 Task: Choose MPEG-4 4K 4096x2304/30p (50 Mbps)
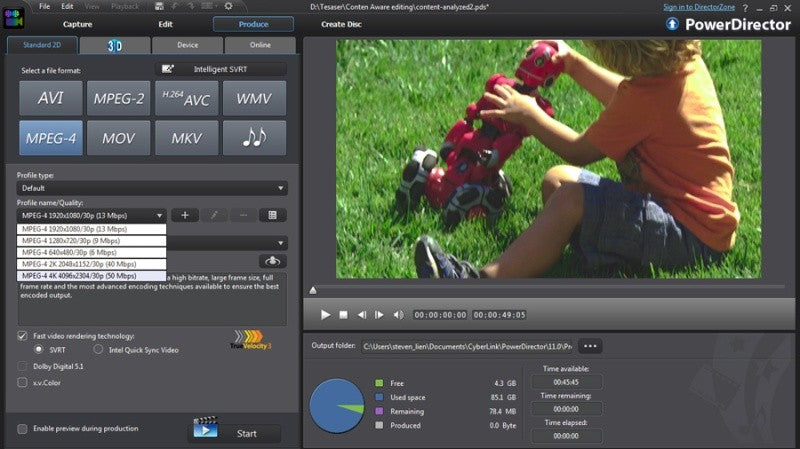pos(91,276)
